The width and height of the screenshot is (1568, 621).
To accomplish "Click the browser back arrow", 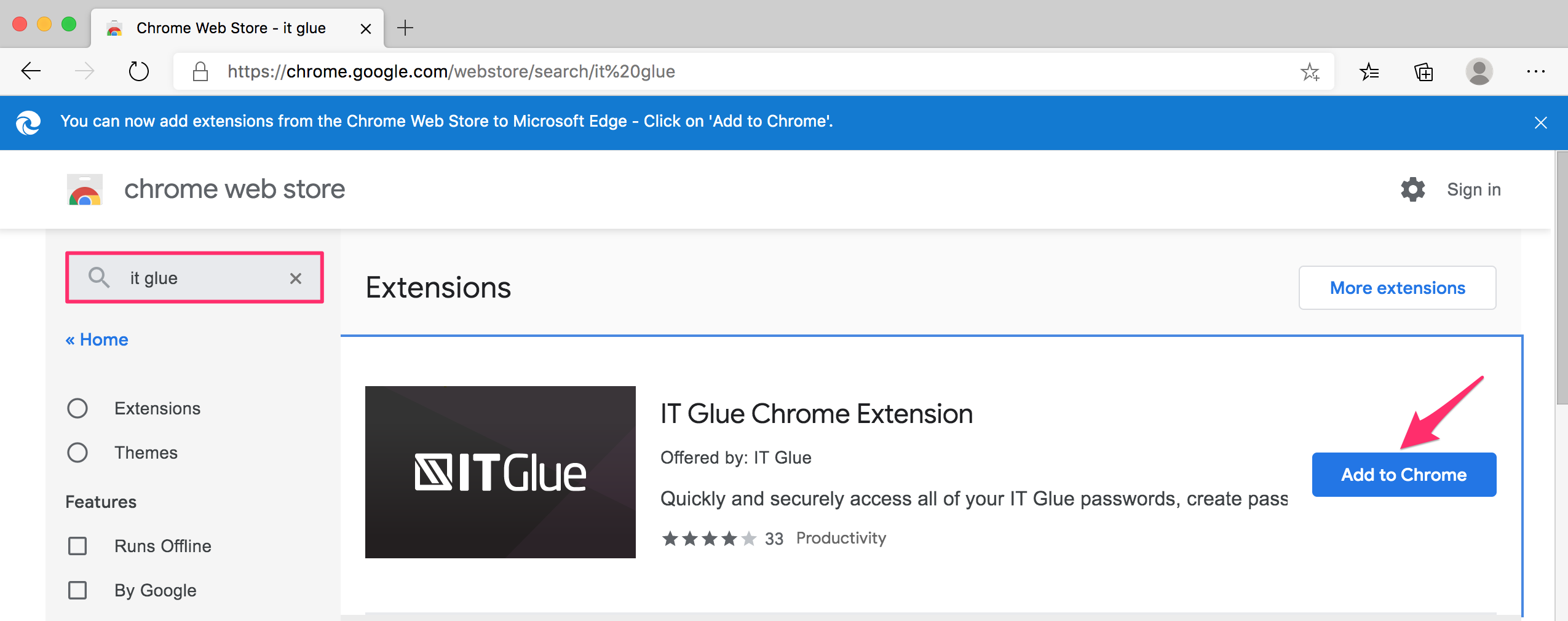I will click(31, 71).
